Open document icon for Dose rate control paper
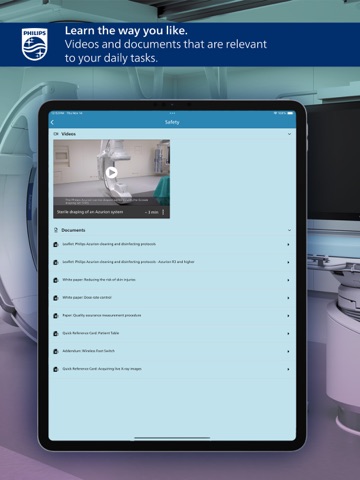This screenshot has width=360, height=480. pos(56,298)
